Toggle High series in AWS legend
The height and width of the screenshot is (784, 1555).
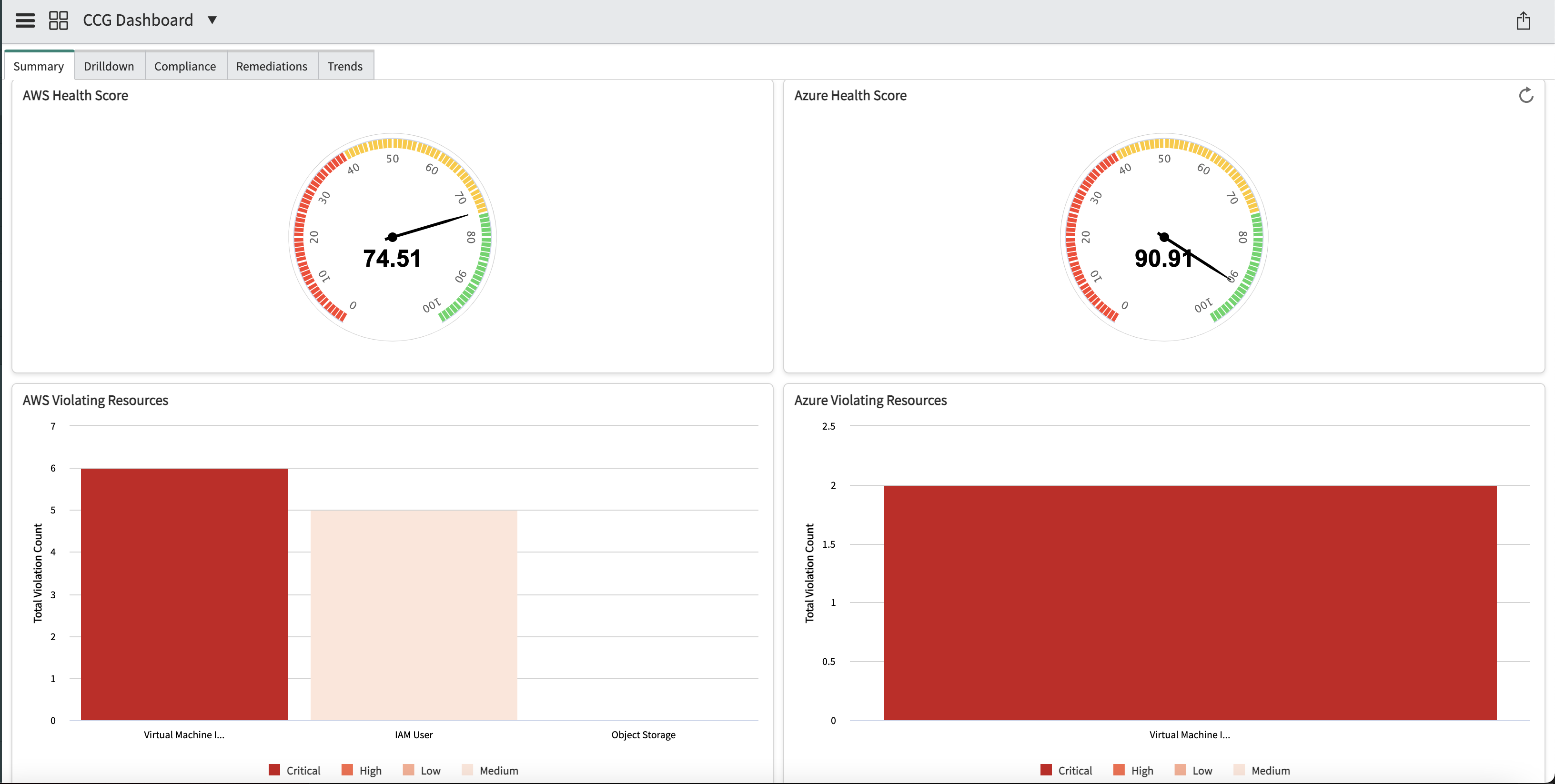[x=362, y=770]
